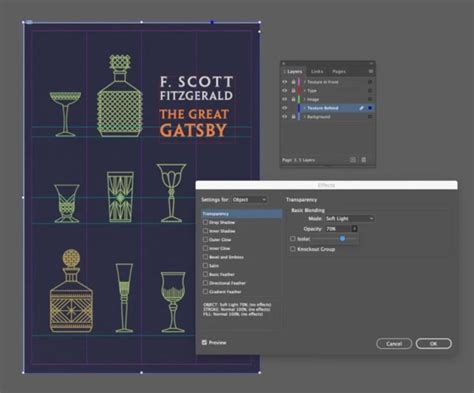The height and width of the screenshot is (393, 474).
Task: Expand the Image layer contents
Action: (304, 99)
